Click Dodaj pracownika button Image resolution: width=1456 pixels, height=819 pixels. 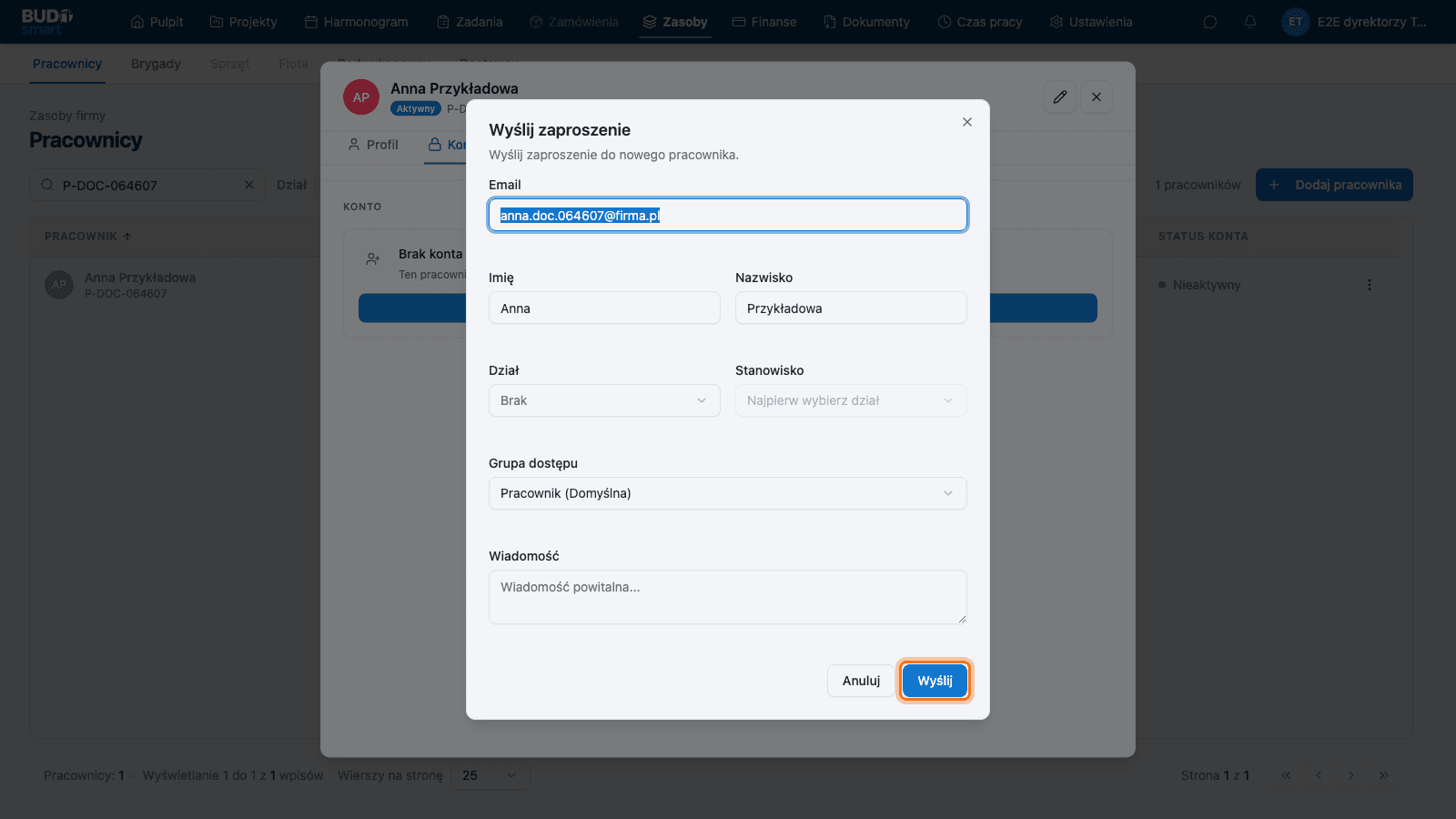tap(1334, 185)
